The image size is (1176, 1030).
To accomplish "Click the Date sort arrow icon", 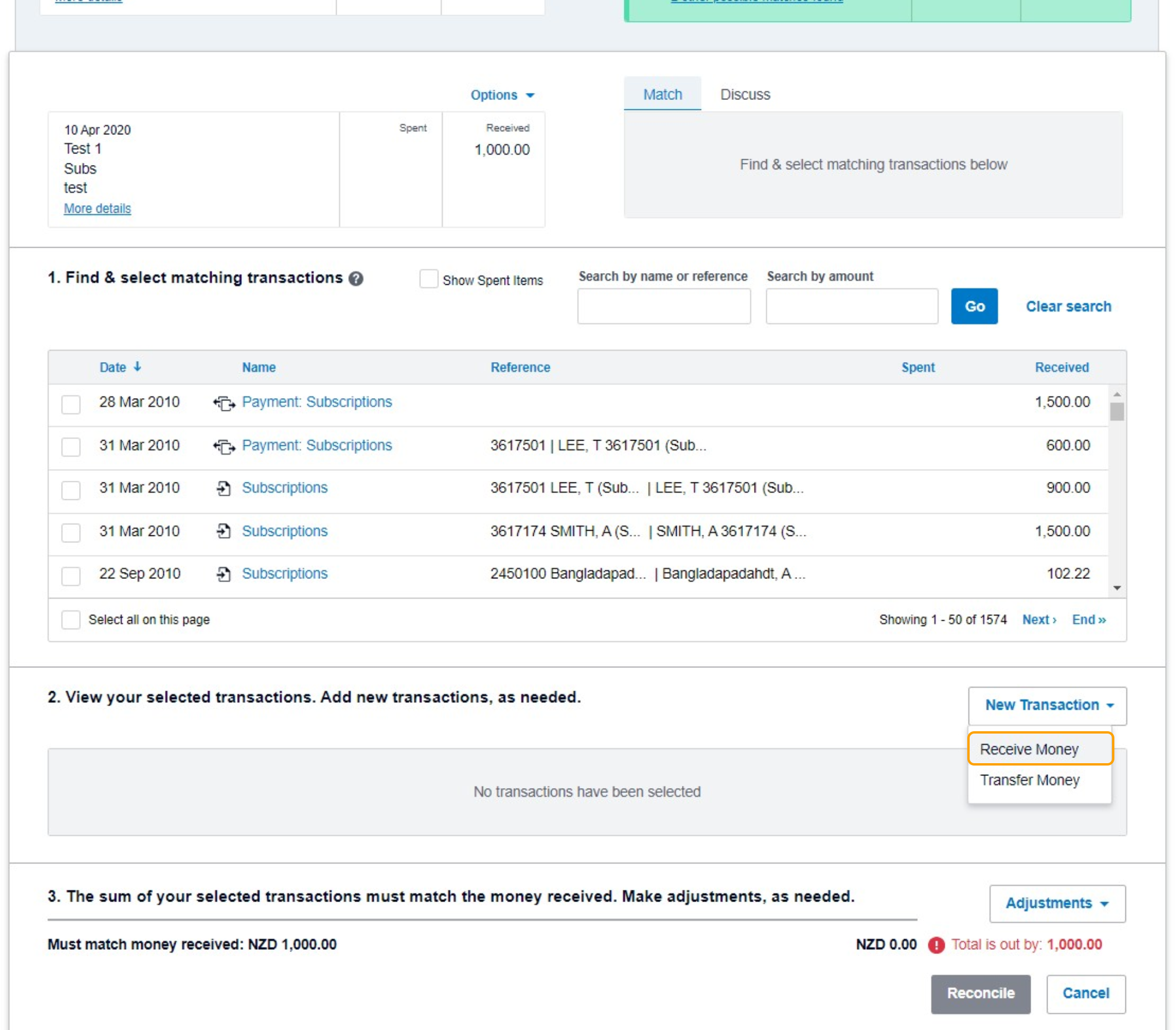I will coord(137,367).
